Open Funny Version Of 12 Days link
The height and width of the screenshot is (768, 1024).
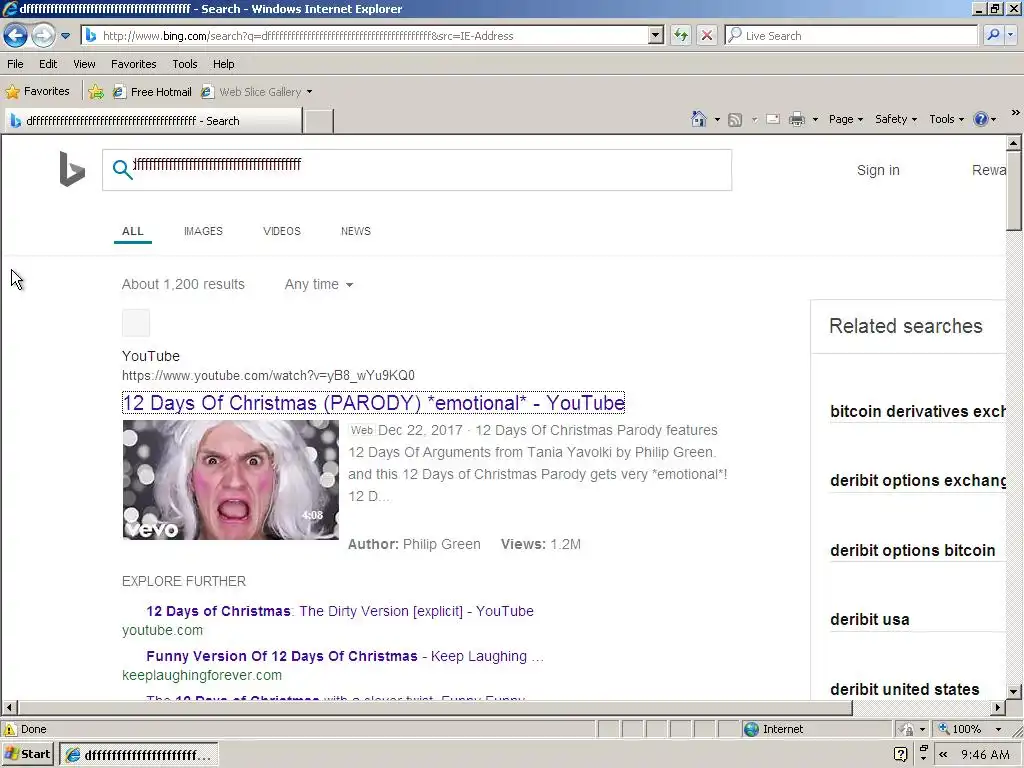(345, 656)
